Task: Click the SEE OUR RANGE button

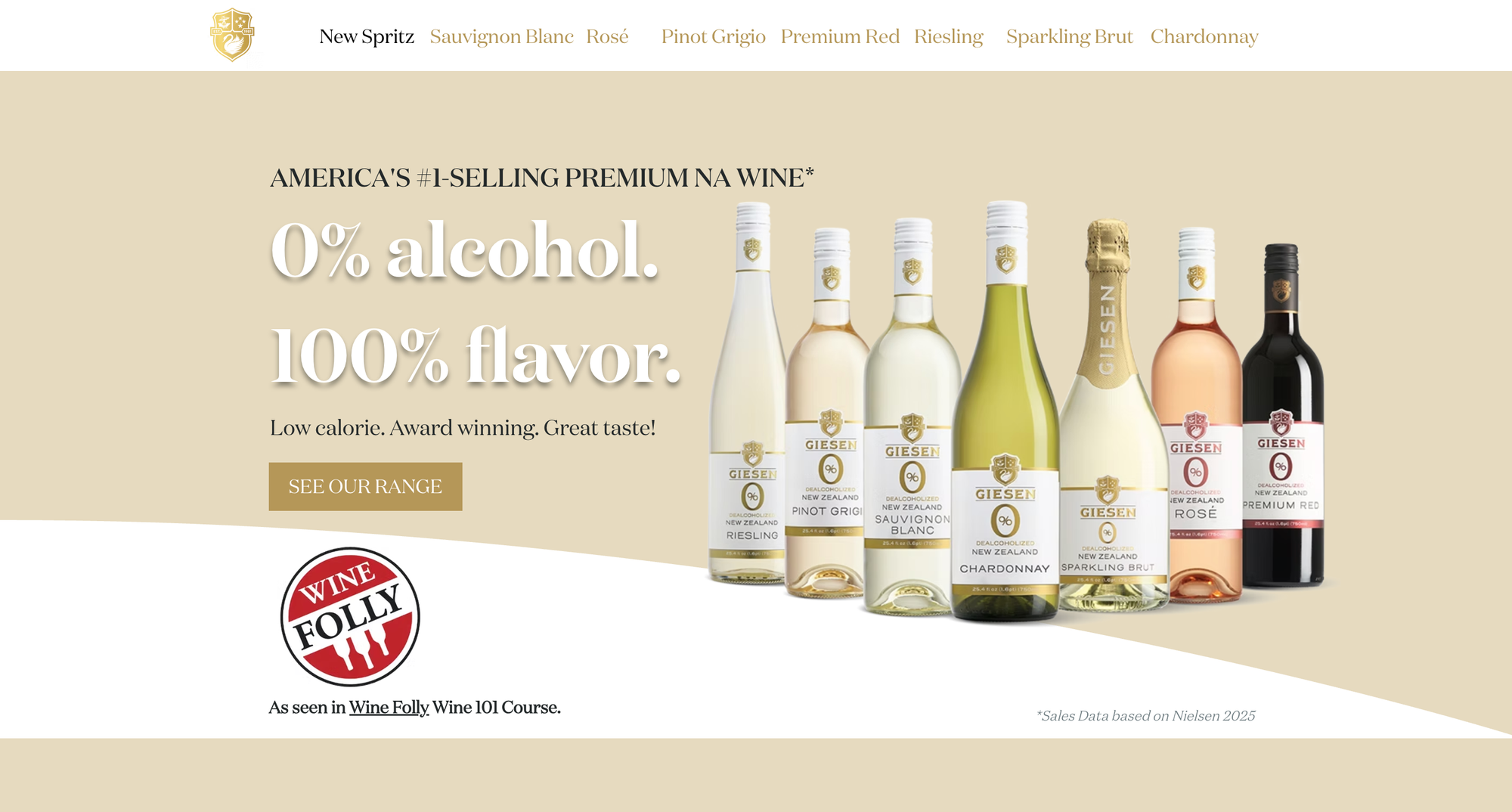Action: coord(365,486)
